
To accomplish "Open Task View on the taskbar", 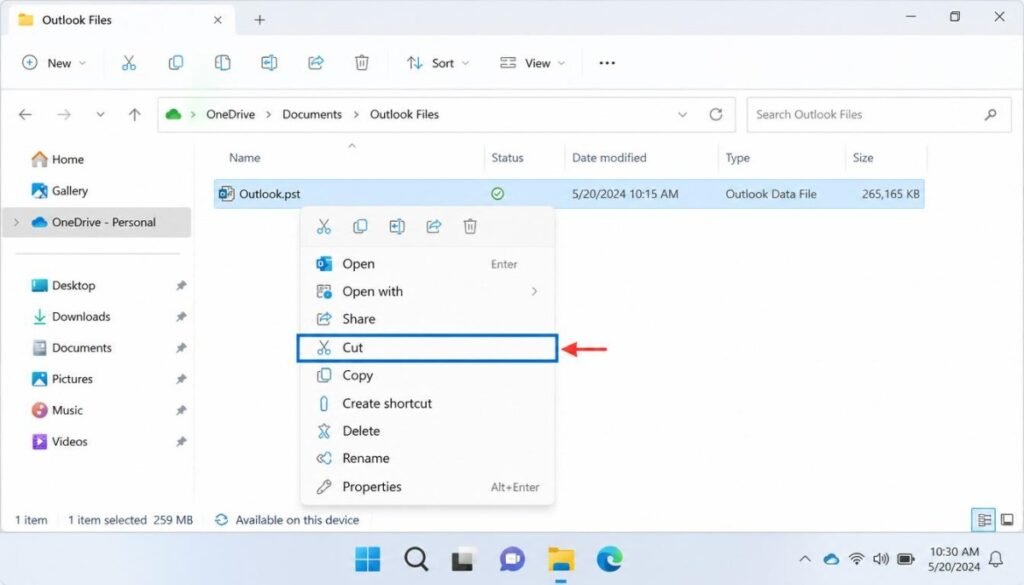I will pos(463,560).
